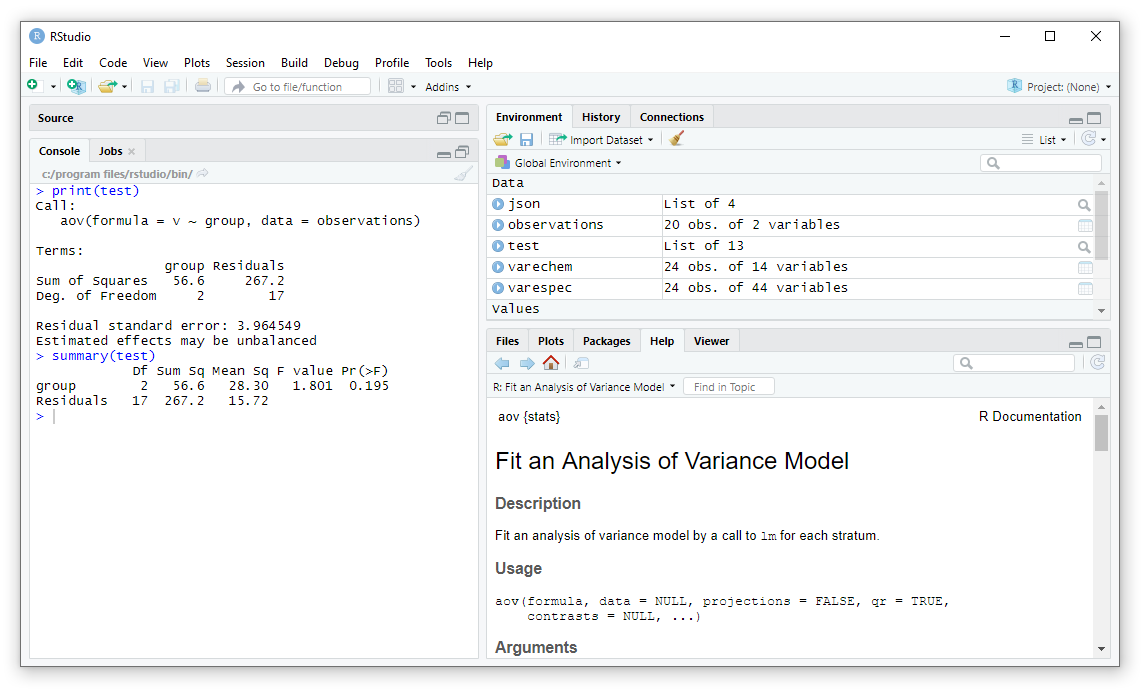Expand the varechem object details

[x=498, y=267]
